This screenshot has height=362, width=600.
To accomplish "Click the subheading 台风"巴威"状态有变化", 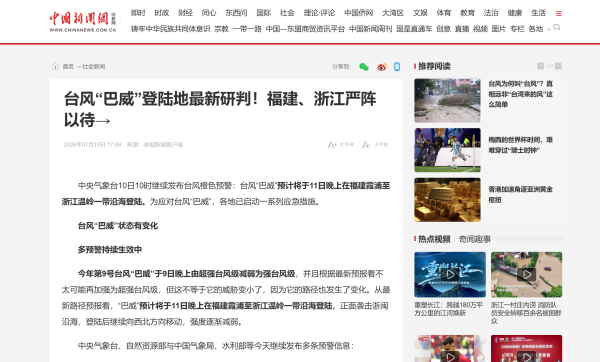I will pos(118,226).
